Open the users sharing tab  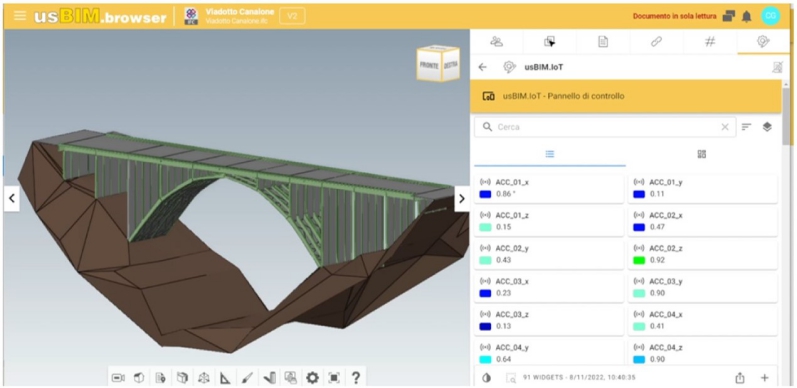coord(497,42)
